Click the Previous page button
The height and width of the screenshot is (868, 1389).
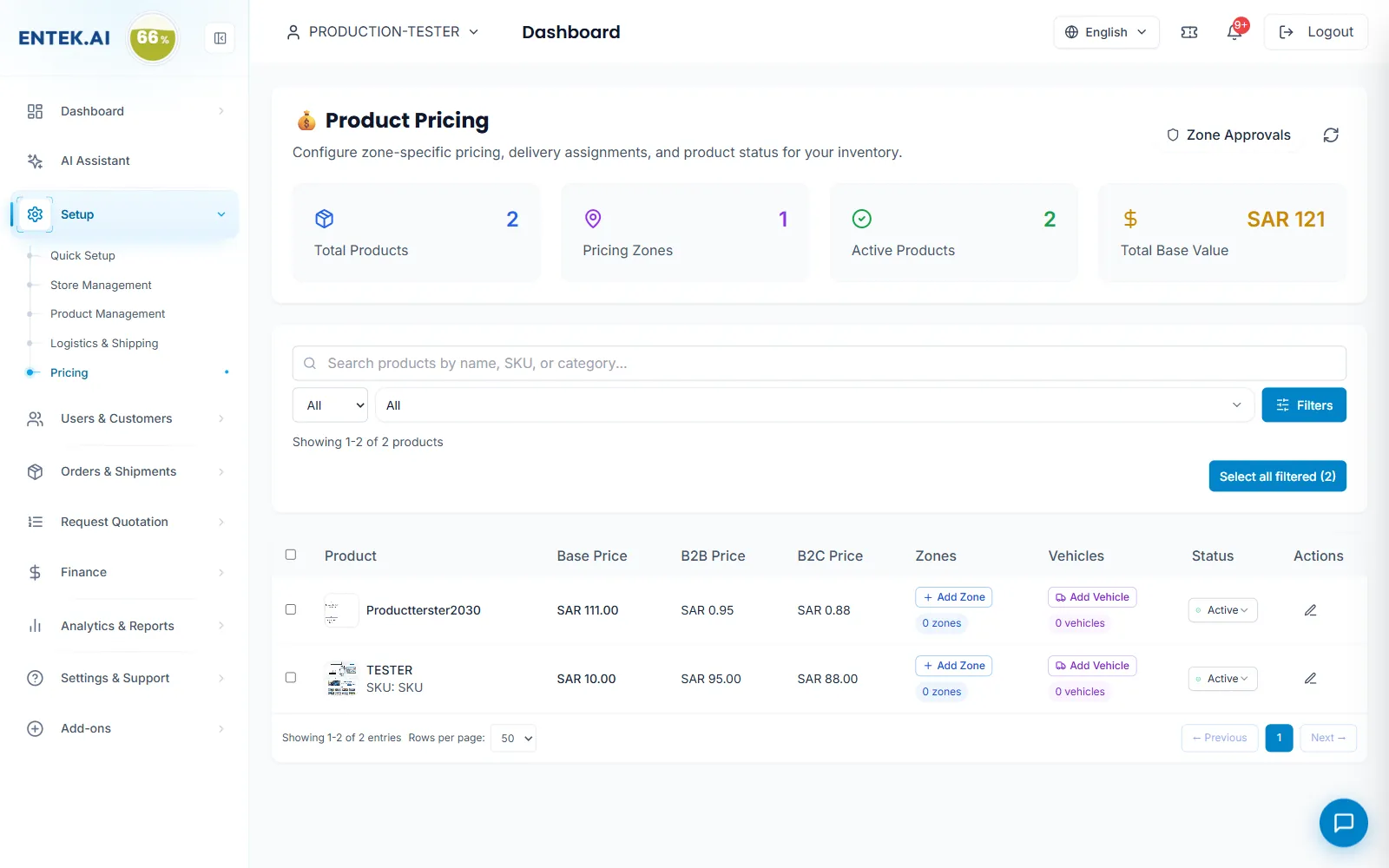click(x=1219, y=738)
